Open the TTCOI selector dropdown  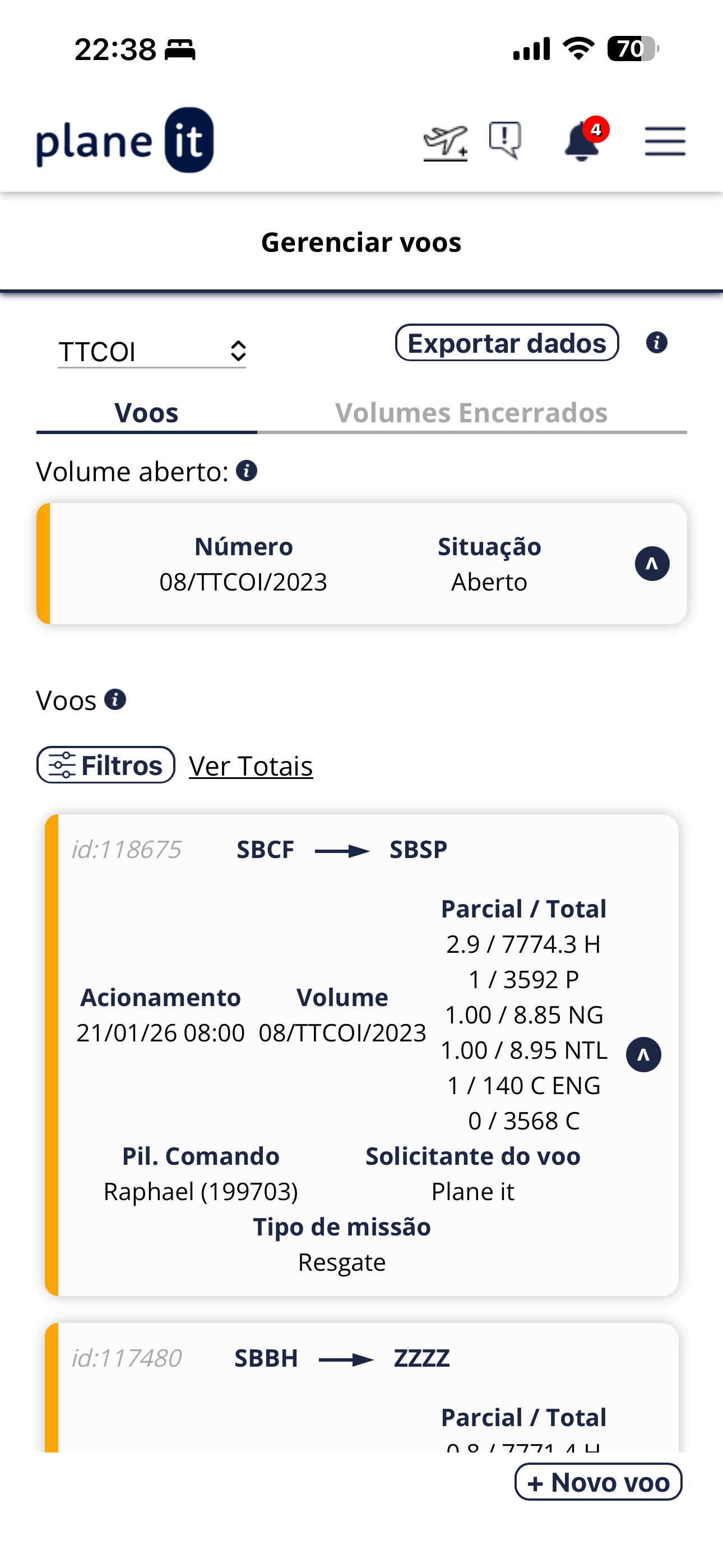151,352
